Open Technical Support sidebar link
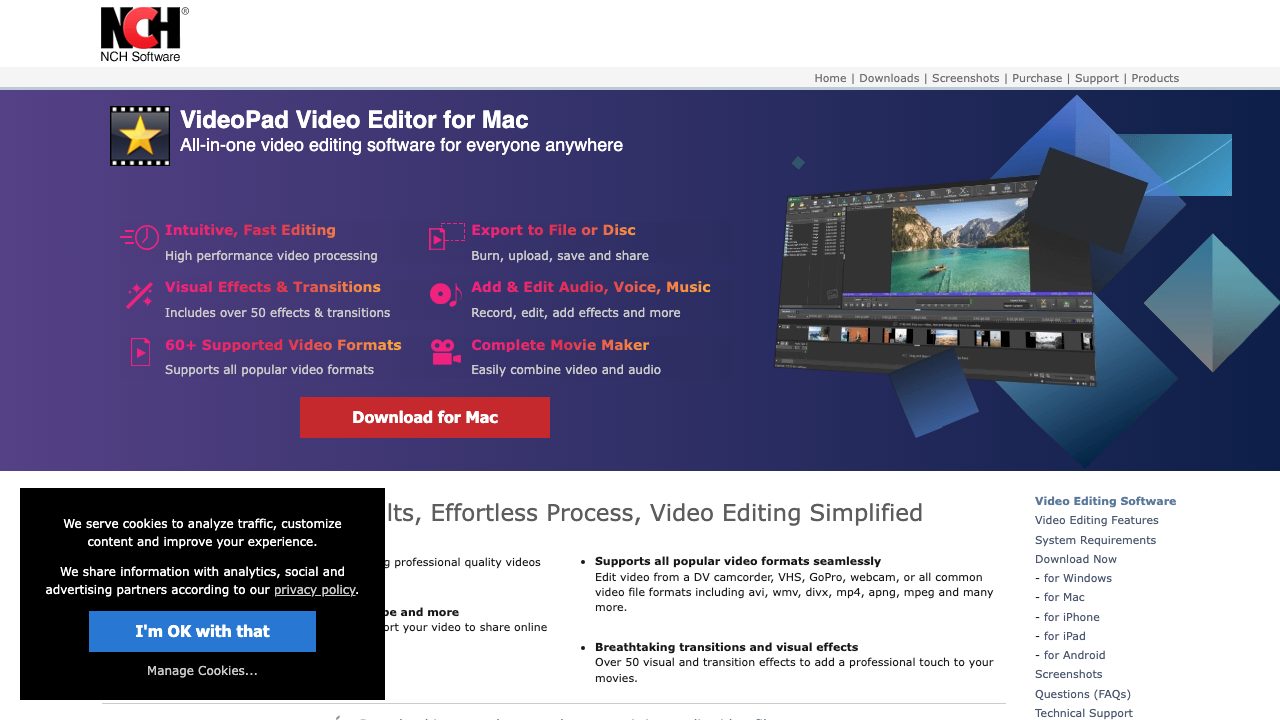The width and height of the screenshot is (1280, 720). [1084, 713]
